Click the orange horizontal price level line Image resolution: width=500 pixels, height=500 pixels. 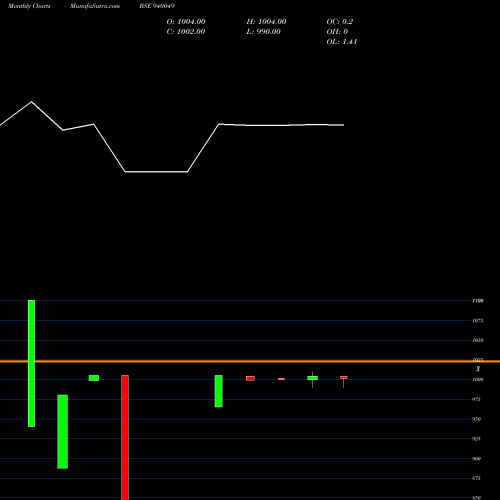250,361
